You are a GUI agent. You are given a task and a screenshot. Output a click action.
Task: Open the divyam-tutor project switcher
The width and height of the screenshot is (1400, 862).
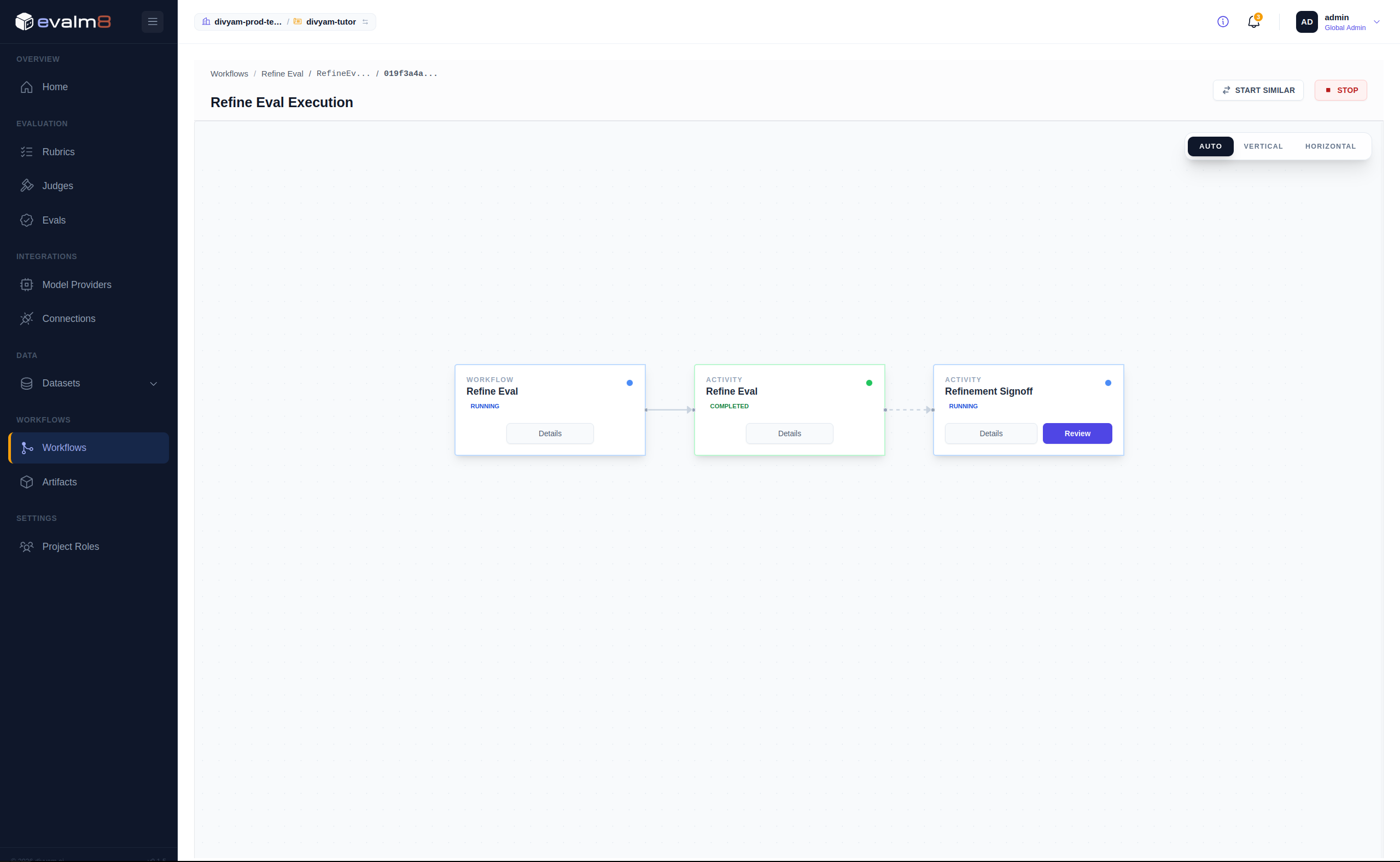pos(331,22)
